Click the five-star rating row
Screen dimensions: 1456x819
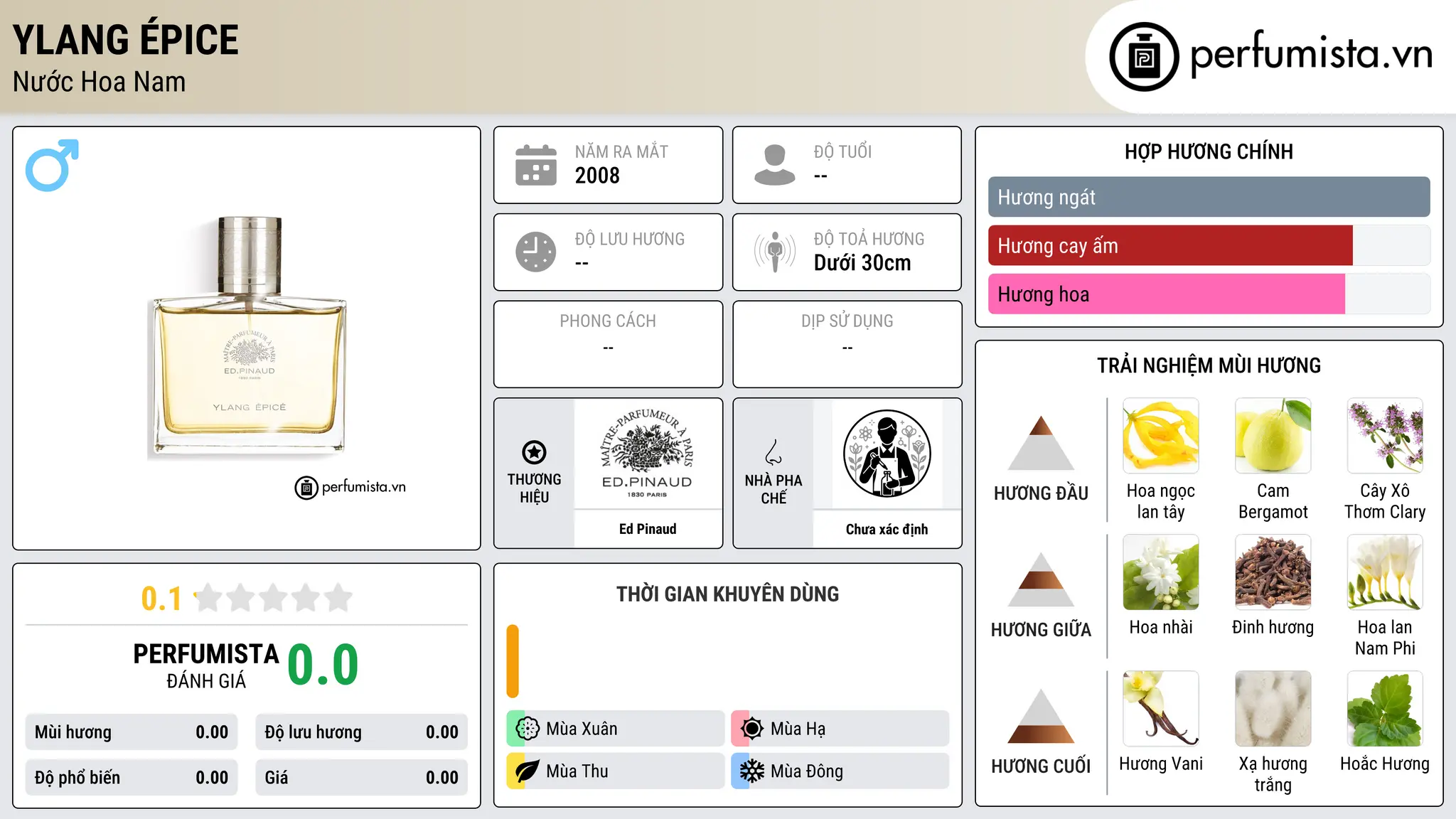click(x=274, y=598)
